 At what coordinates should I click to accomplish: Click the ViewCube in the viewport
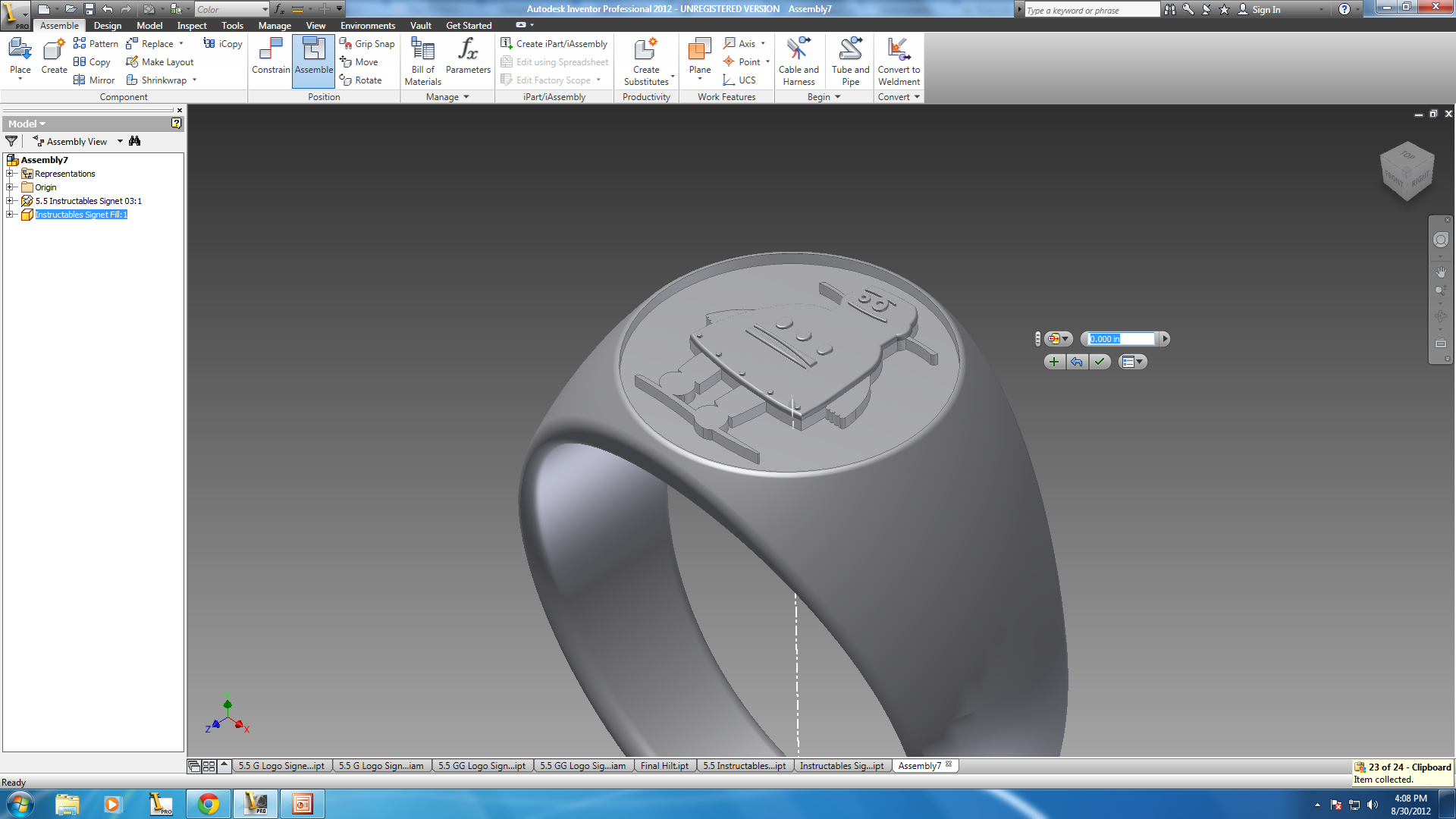pos(1407,171)
